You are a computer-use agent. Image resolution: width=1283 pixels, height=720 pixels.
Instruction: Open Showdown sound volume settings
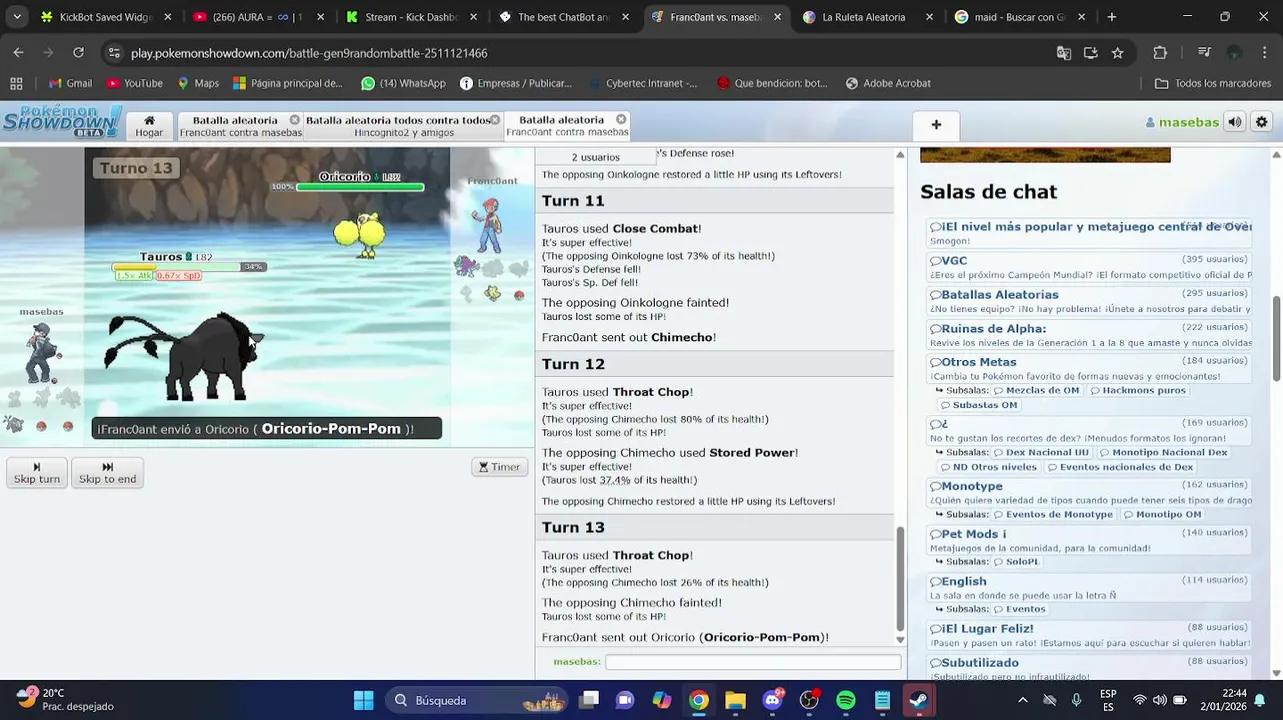1235,122
